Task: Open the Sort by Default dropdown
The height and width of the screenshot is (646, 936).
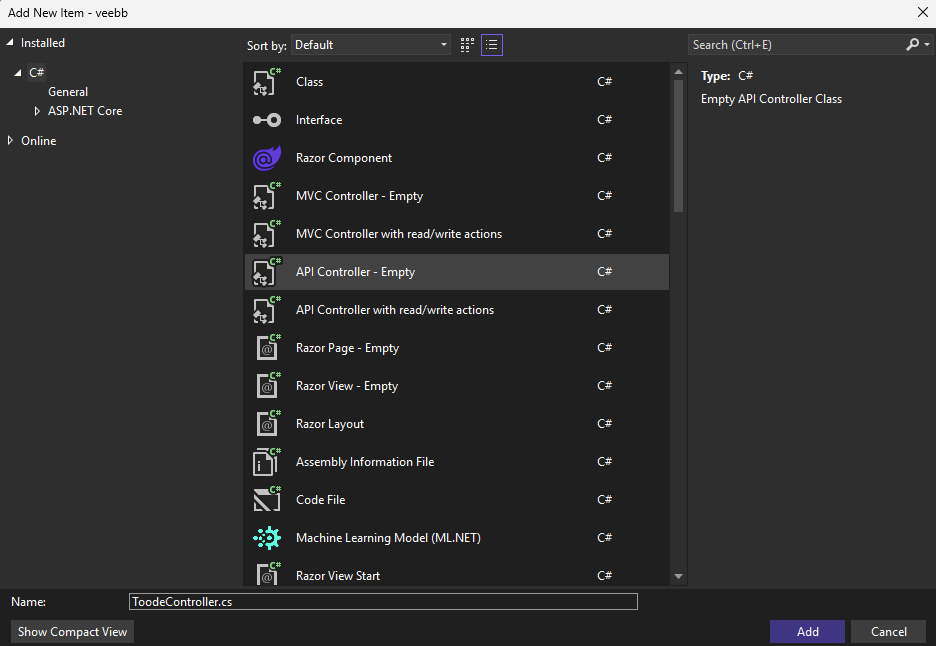Action: click(x=371, y=45)
